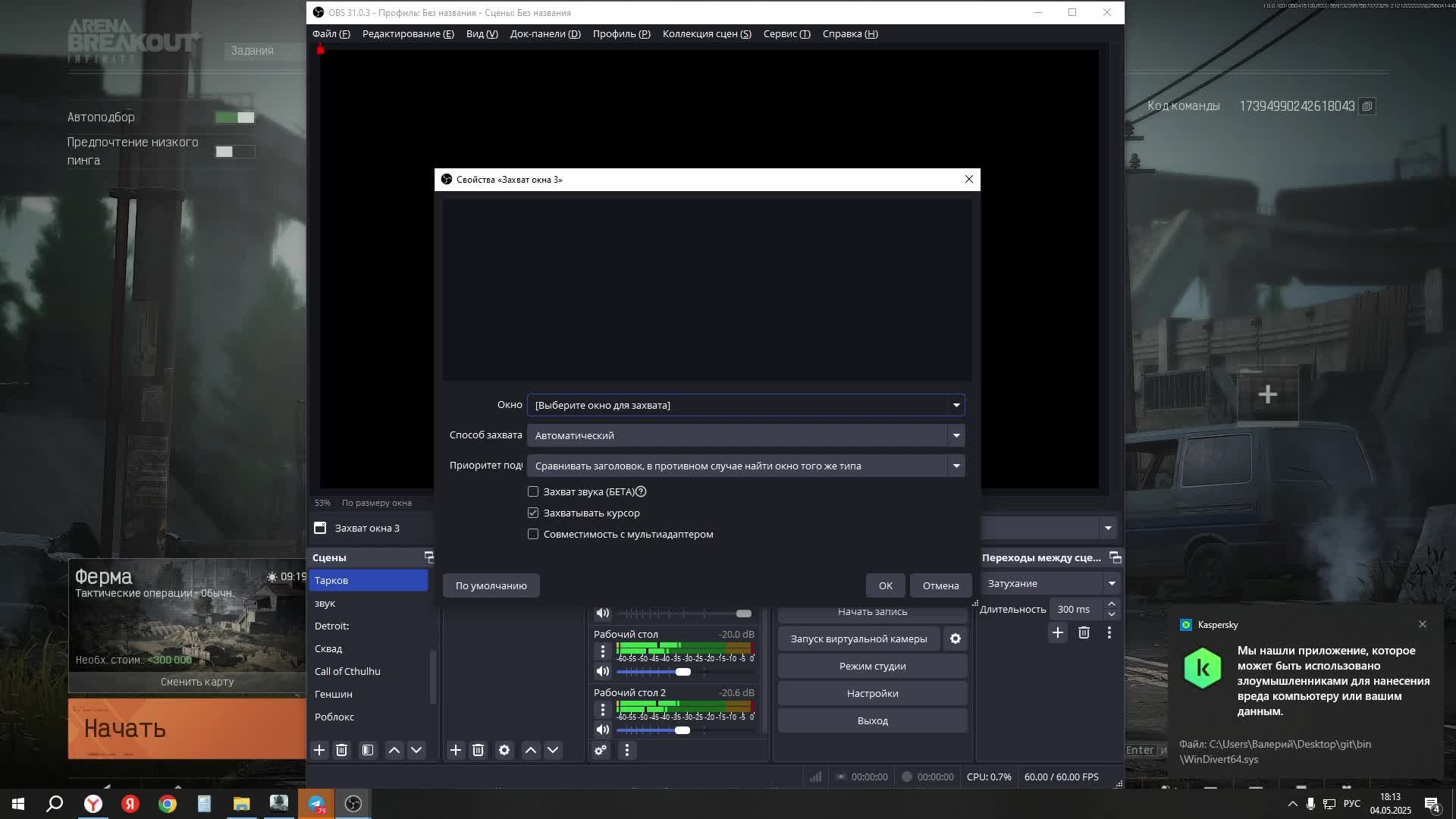1456x819 pixels.
Task: Enable Совместимость с мультиадаптером checkbox
Action: [533, 534]
